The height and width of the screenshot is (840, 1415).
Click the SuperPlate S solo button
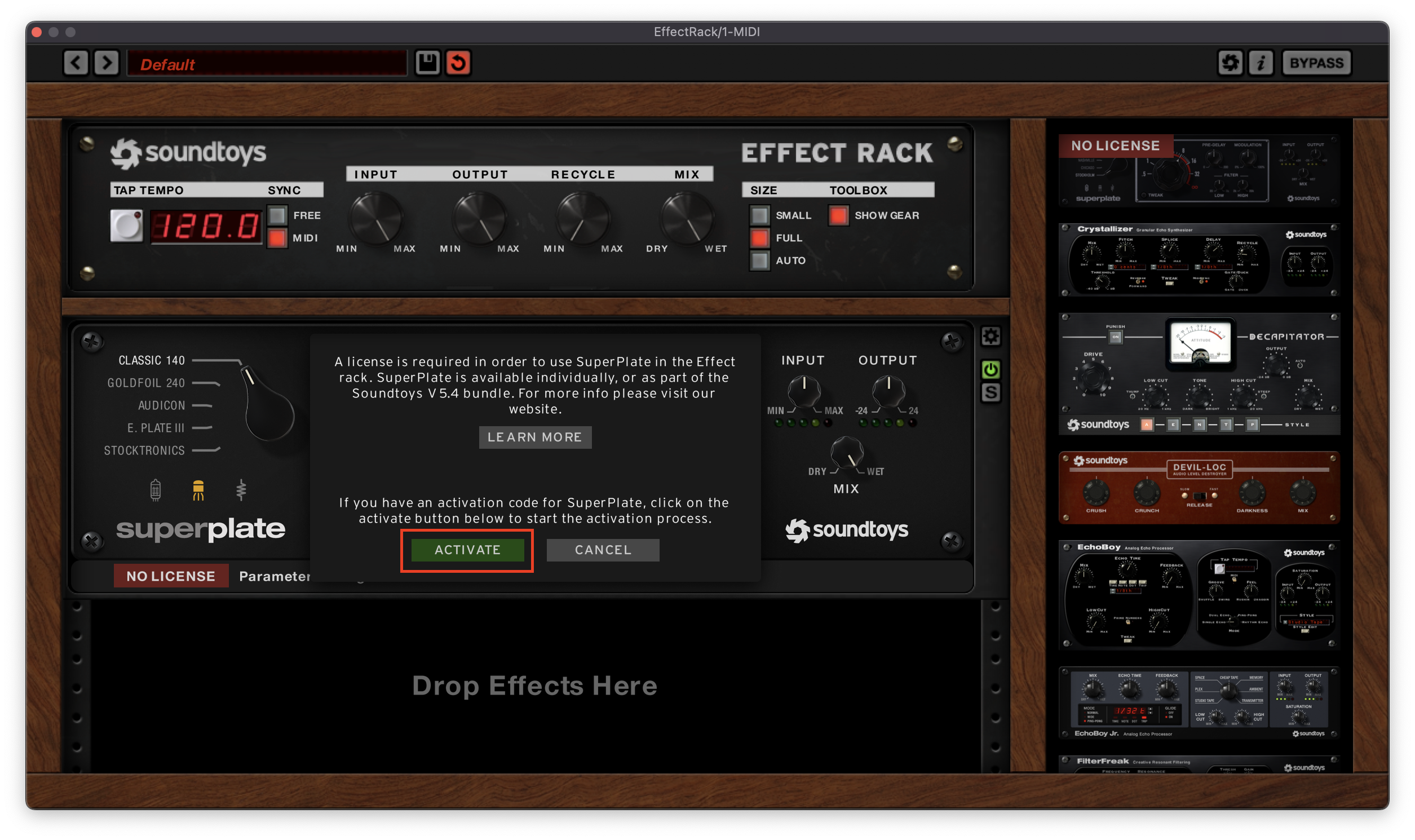(991, 393)
